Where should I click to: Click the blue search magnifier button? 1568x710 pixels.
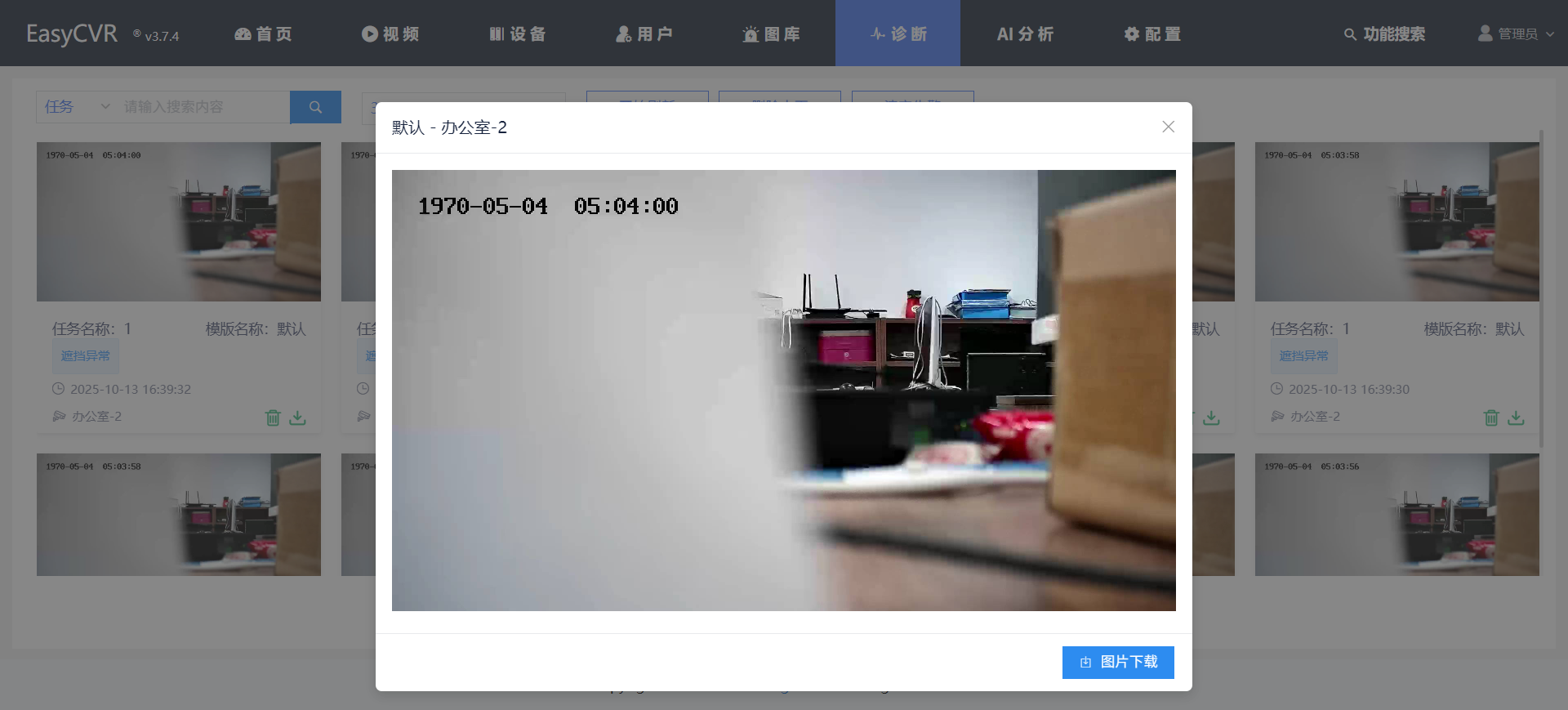tap(315, 107)
